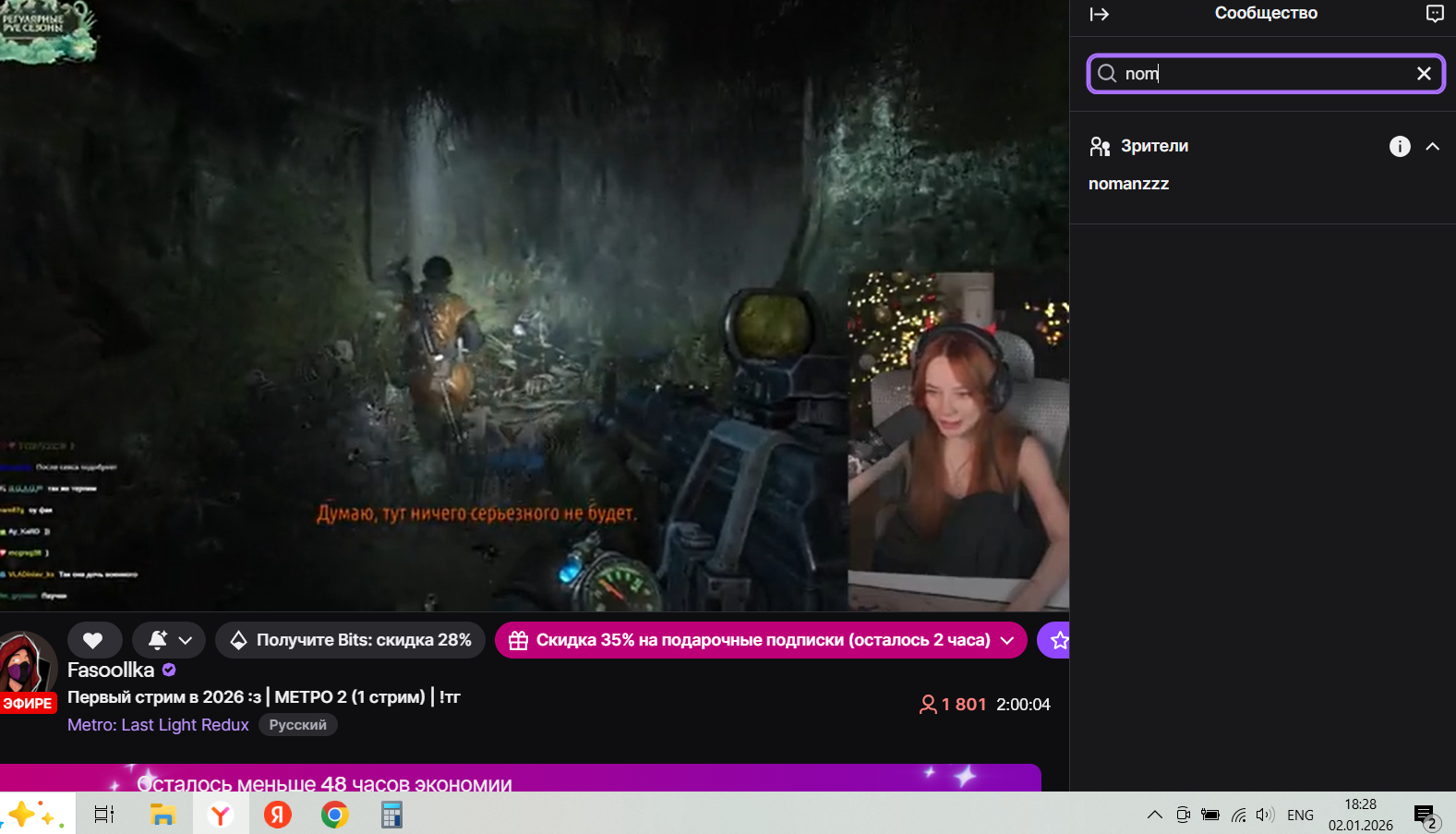Open Fasoollka channel name
Viewport: 1456px width, 834px height.
click(111, 671)
